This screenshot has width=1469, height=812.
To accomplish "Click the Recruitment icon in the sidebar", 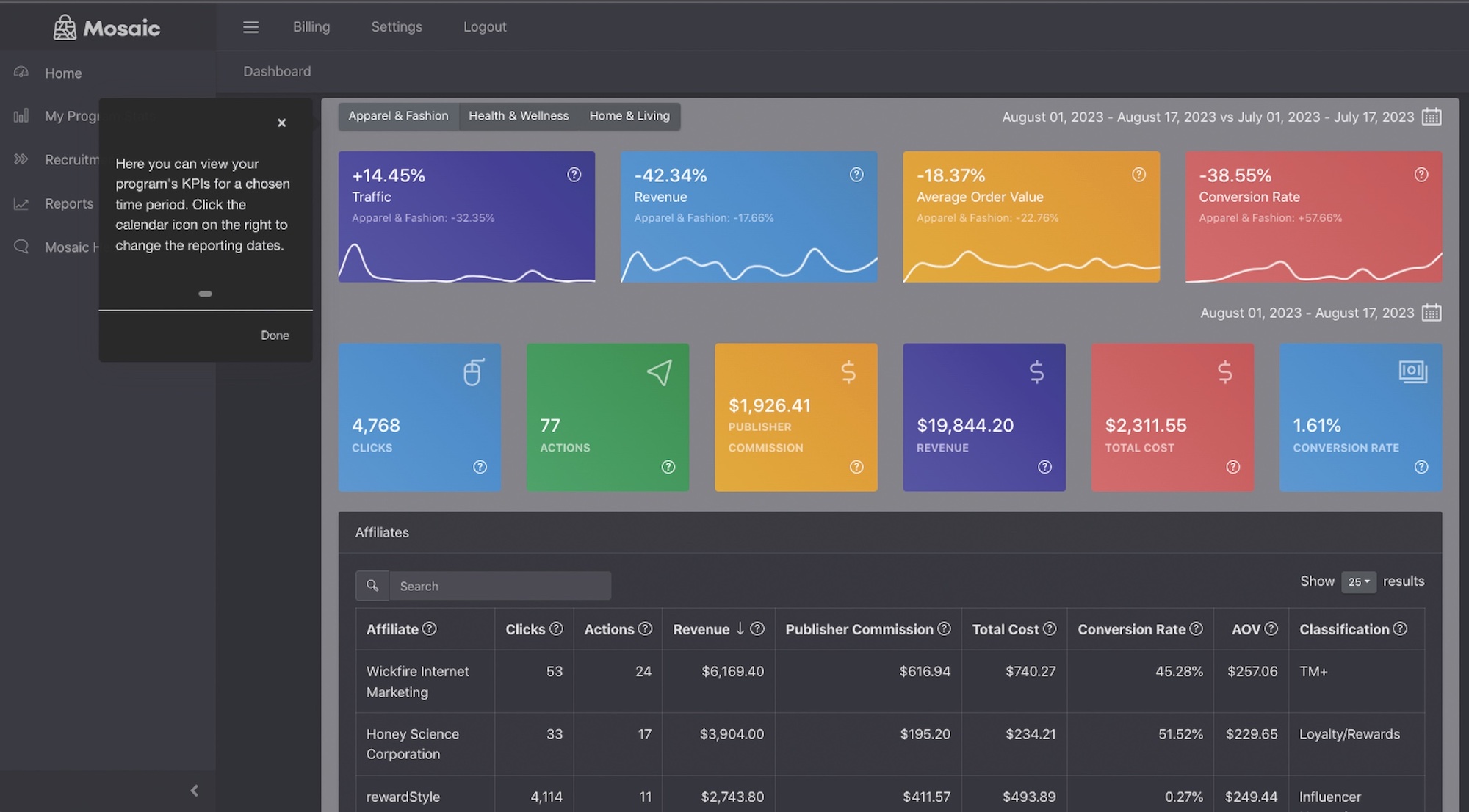I will tap(21, 159).
